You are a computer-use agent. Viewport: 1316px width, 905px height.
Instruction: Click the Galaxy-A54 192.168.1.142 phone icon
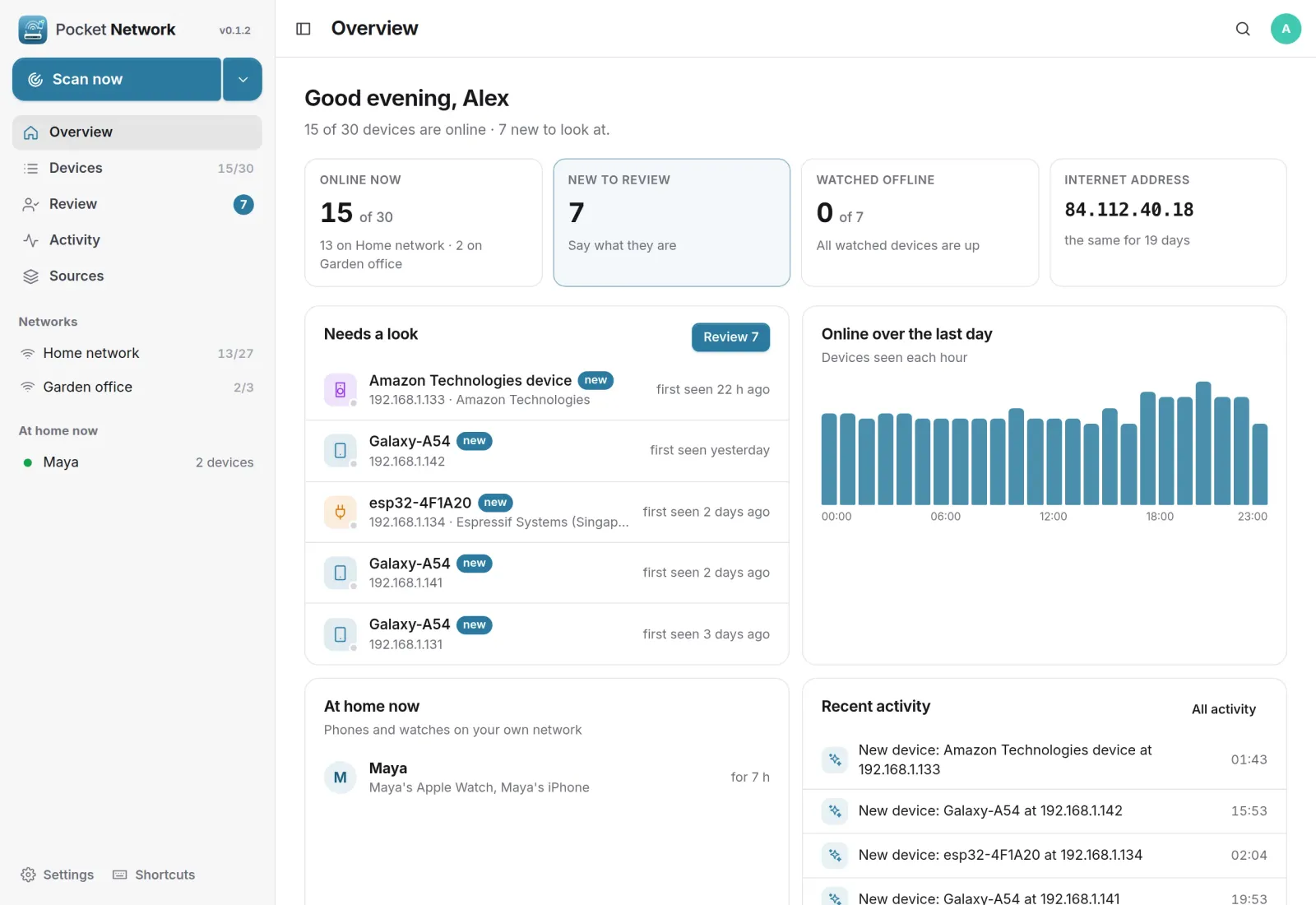coord(340,450)
